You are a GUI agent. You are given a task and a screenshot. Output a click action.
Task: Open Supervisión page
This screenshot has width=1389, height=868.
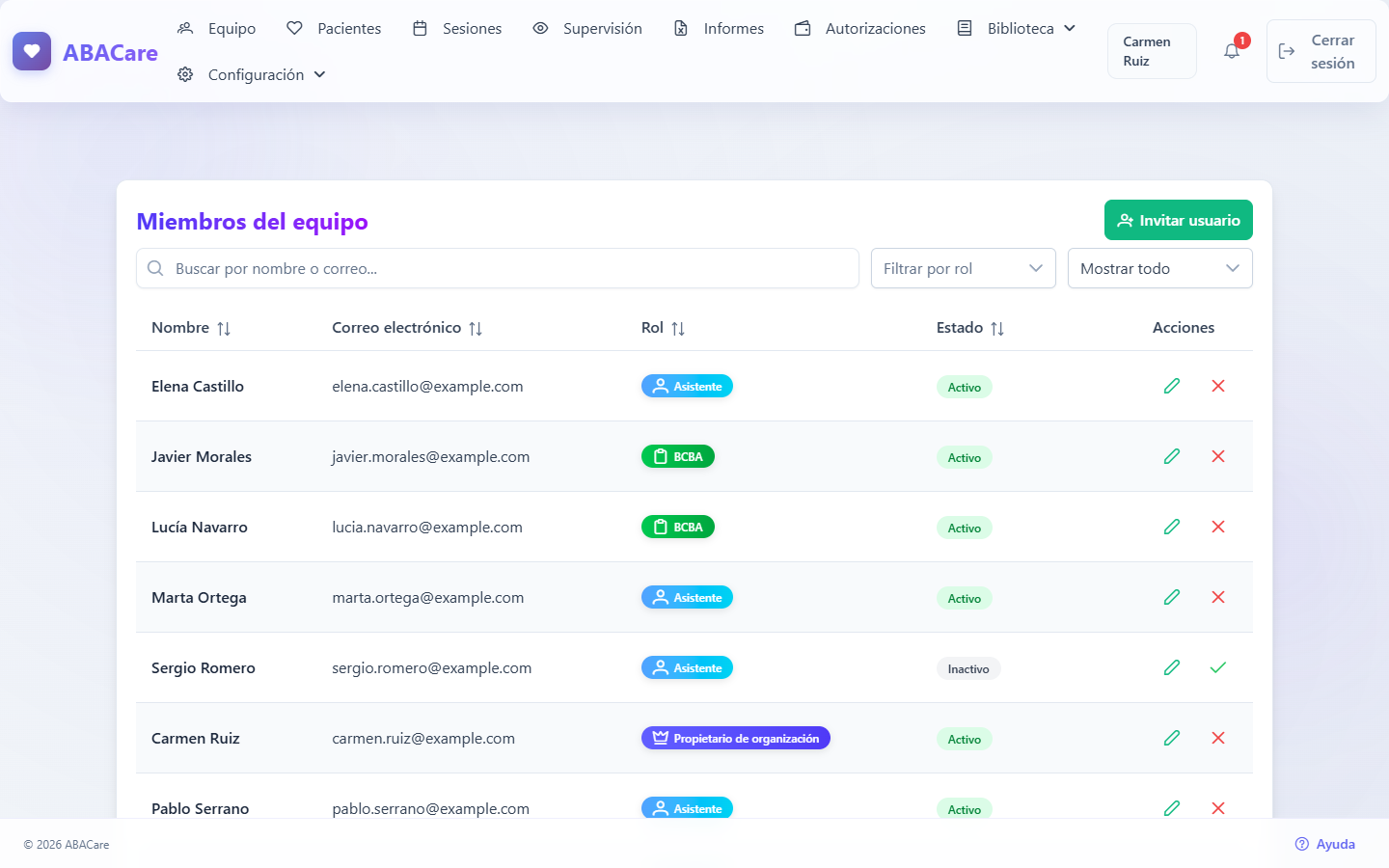587,28
